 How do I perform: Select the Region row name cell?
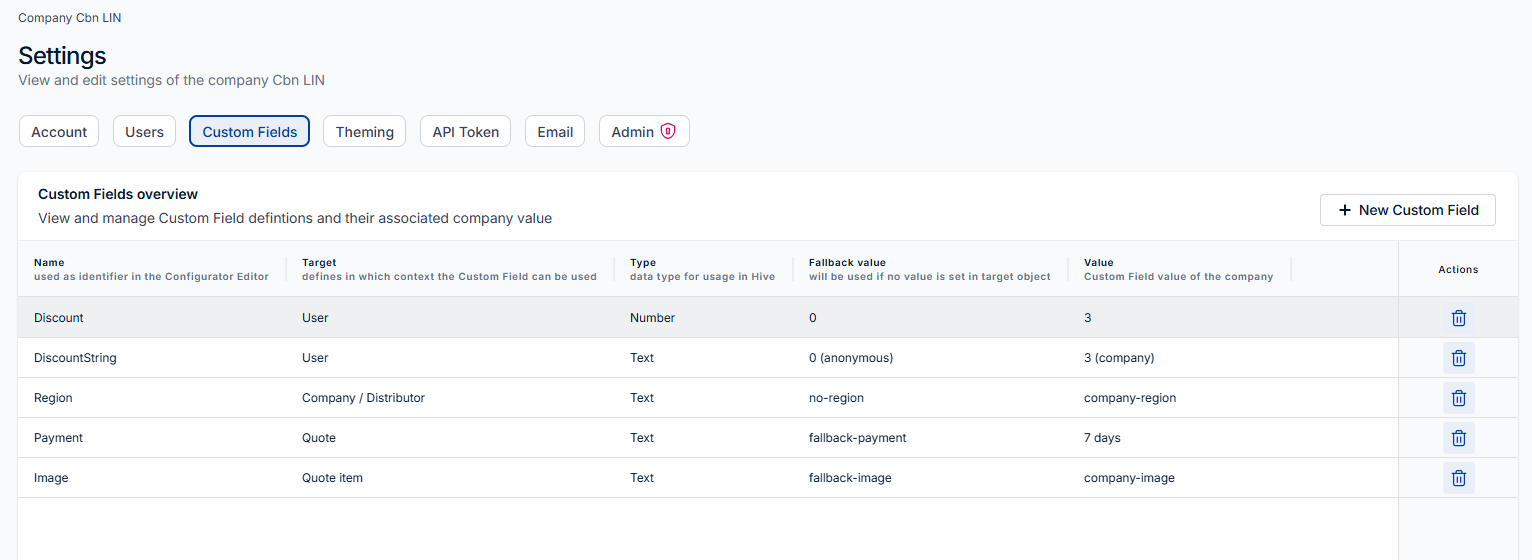(54, 398)
